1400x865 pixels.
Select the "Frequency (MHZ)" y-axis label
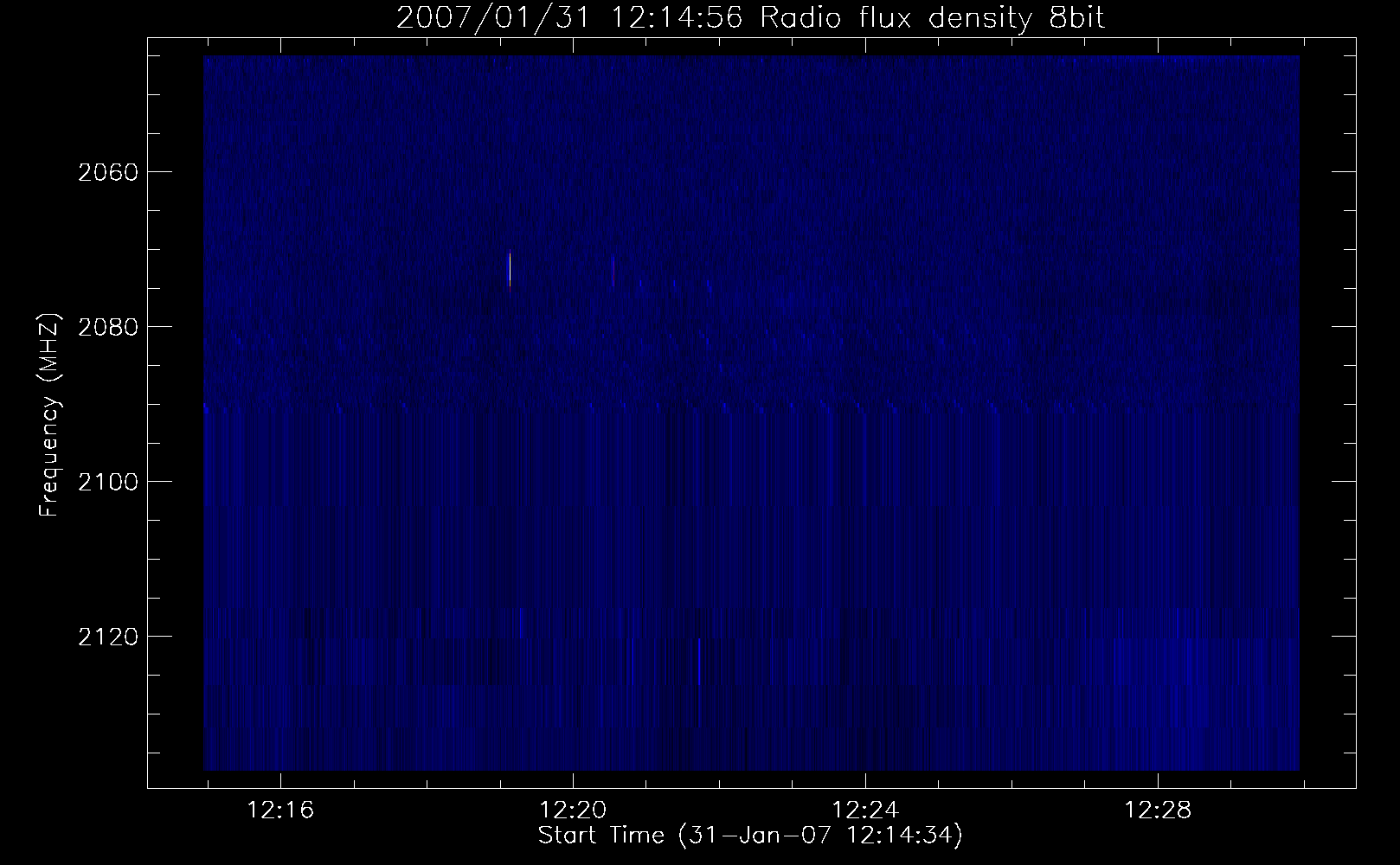[50, 415]
